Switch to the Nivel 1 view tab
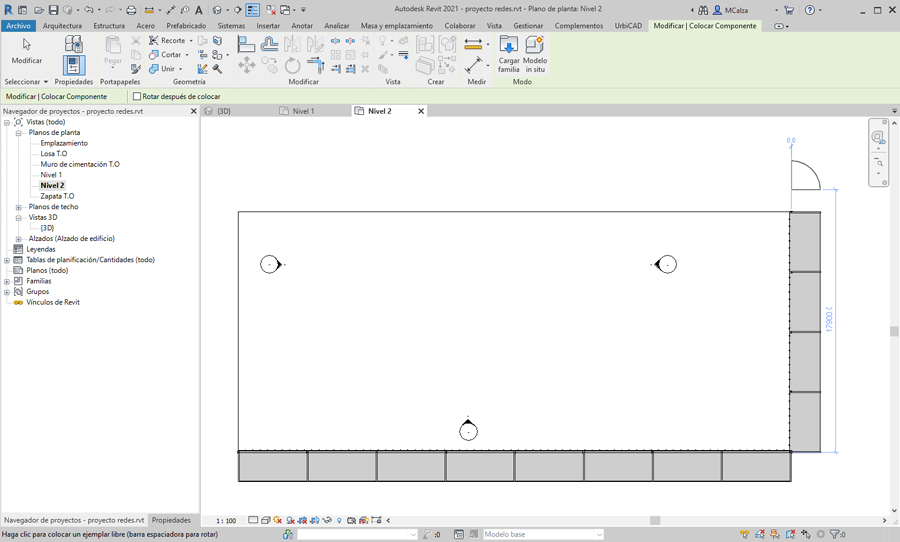 pyautogui.click(x=303, y=111)
